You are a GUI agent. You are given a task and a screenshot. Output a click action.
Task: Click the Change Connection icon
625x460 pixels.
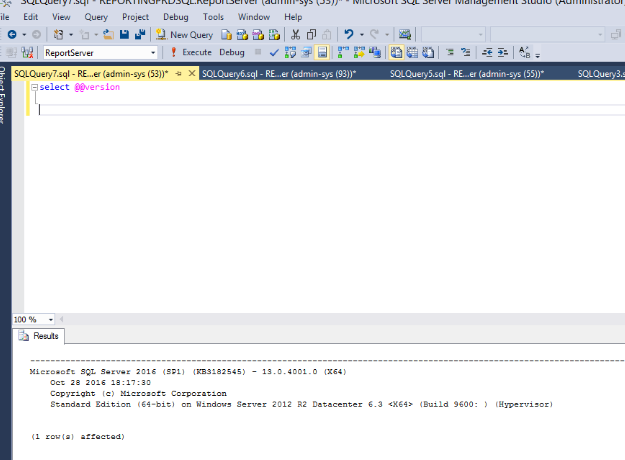coord(28,53)
